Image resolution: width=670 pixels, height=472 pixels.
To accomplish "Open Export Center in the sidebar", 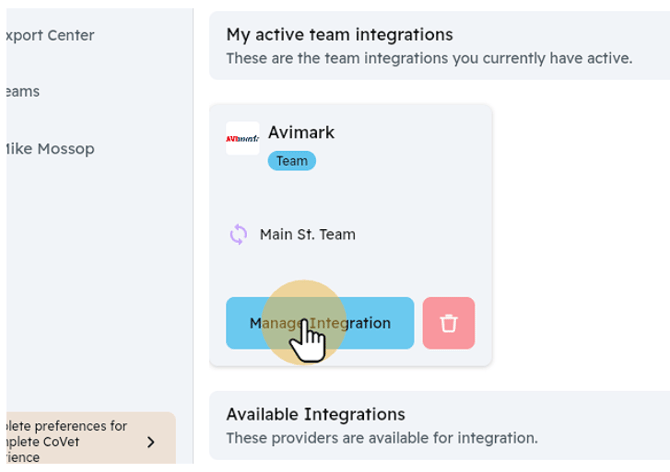I will click(50, 36).
